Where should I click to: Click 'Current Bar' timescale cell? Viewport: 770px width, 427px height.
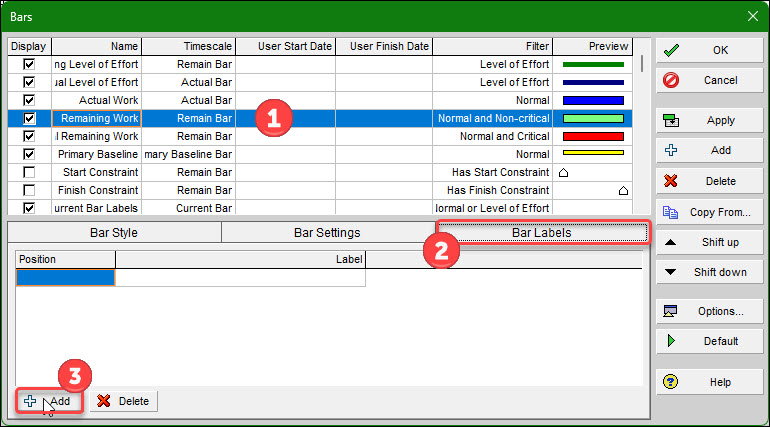coord(189,208)
